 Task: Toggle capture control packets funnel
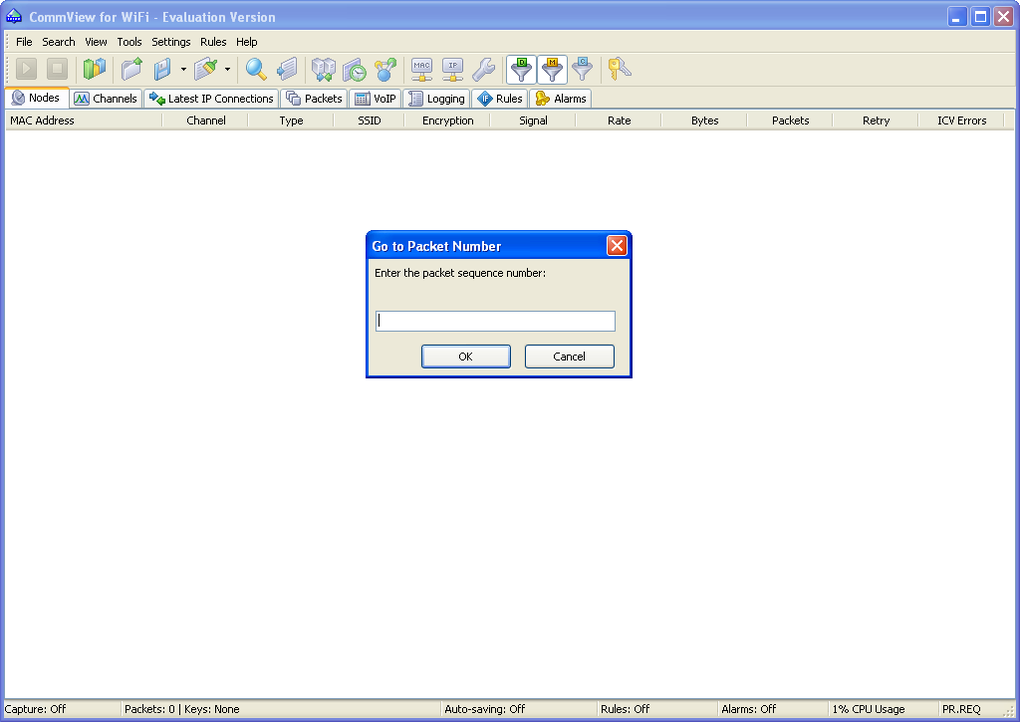(583, 69)
